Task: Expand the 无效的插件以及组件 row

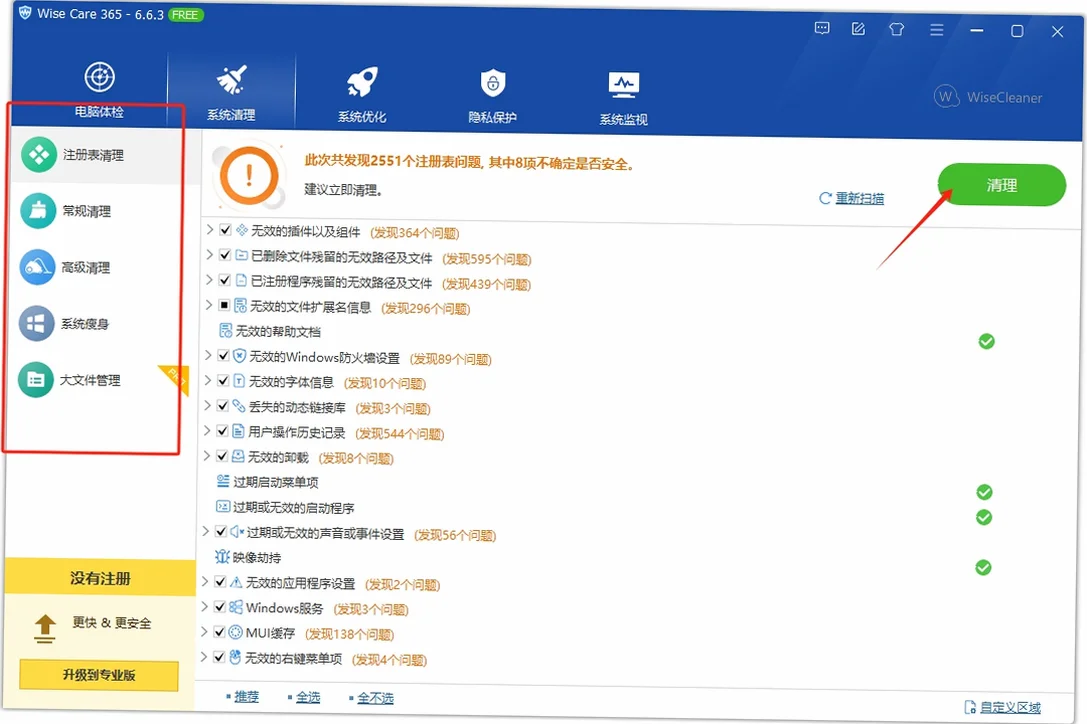Action: (210, 229)
